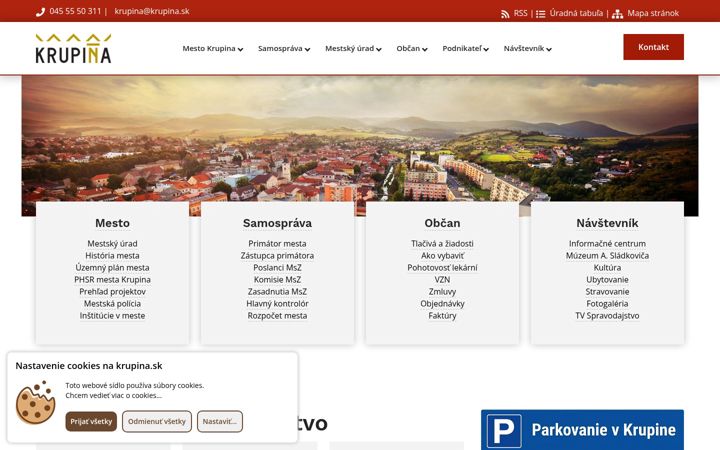Open the Inštitúcie v meste link
The image size is (720, 450).
(112, 315)
